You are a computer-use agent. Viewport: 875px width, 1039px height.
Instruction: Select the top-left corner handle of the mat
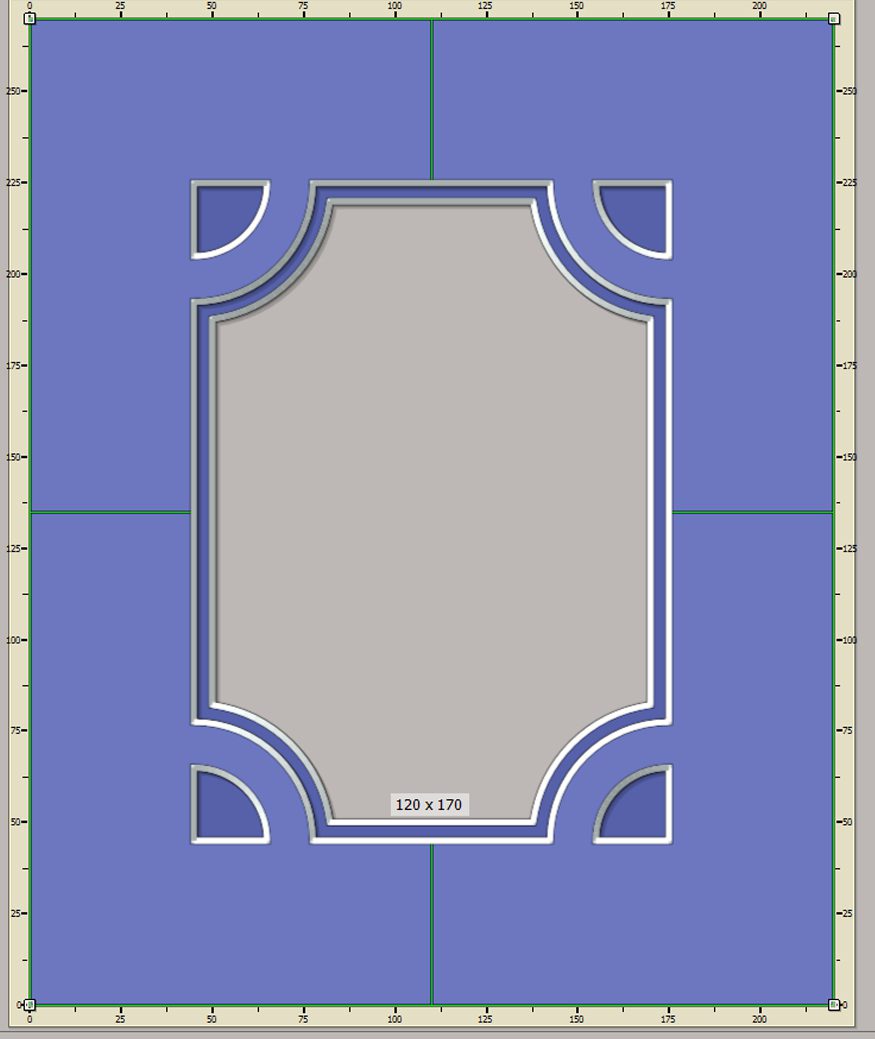[30, 19]
